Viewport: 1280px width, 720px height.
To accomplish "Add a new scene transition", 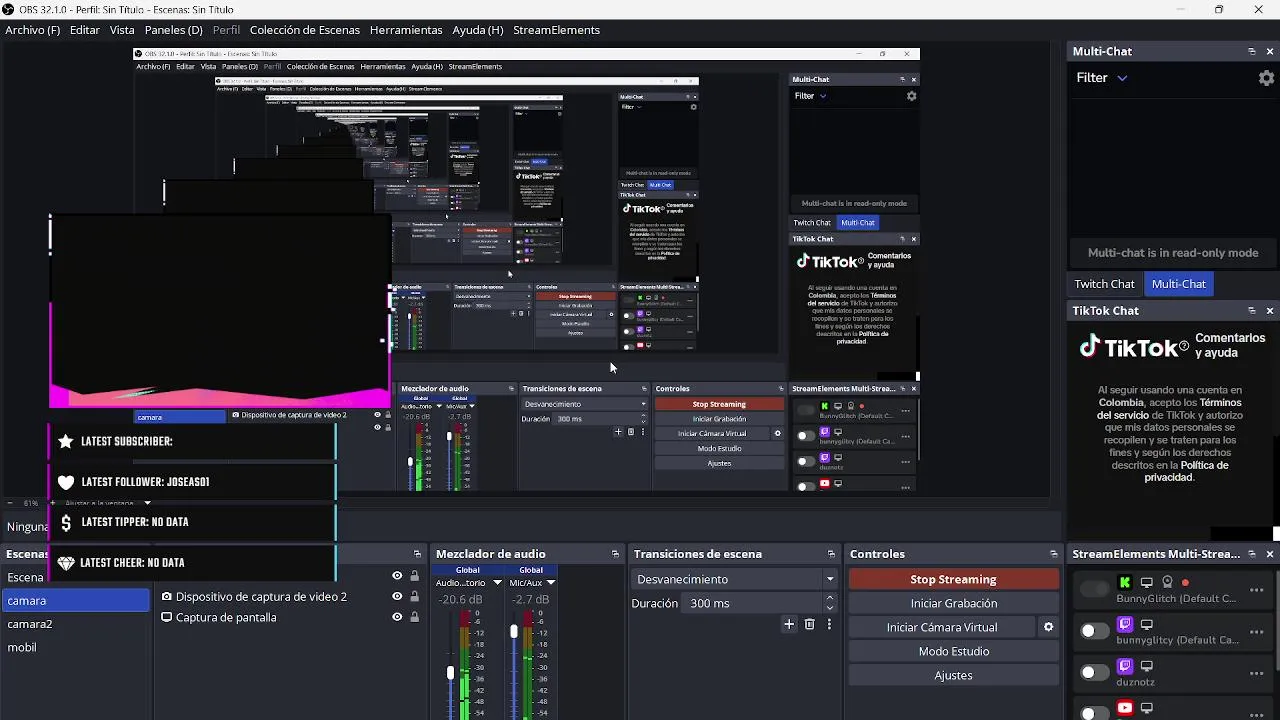I will [x=789, y=624].
